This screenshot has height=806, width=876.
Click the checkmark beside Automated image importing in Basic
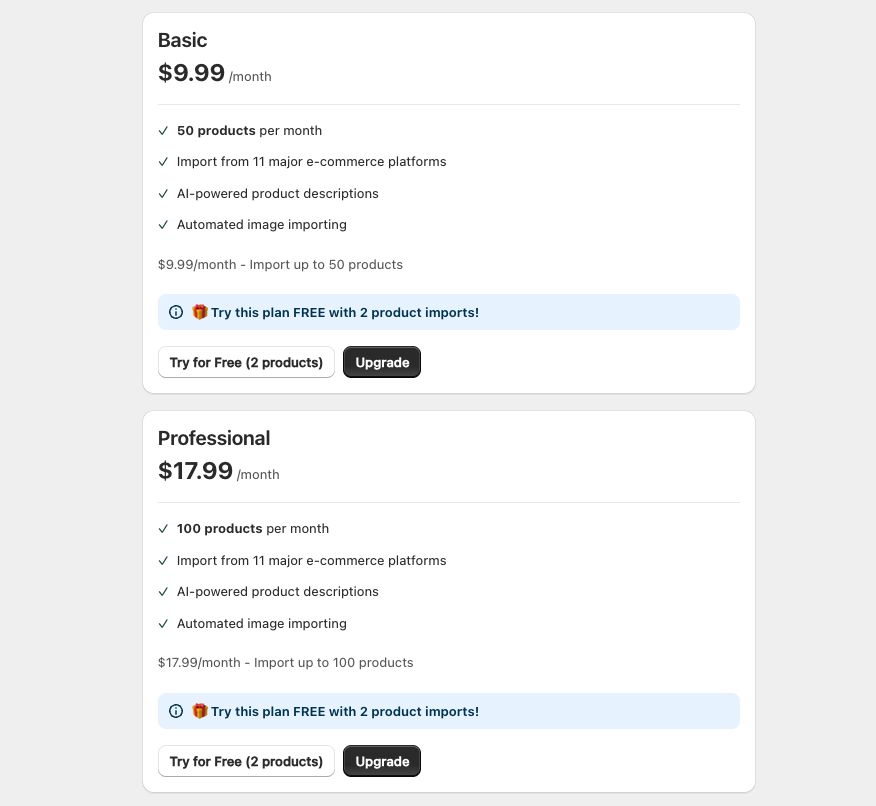click(164, 224)
